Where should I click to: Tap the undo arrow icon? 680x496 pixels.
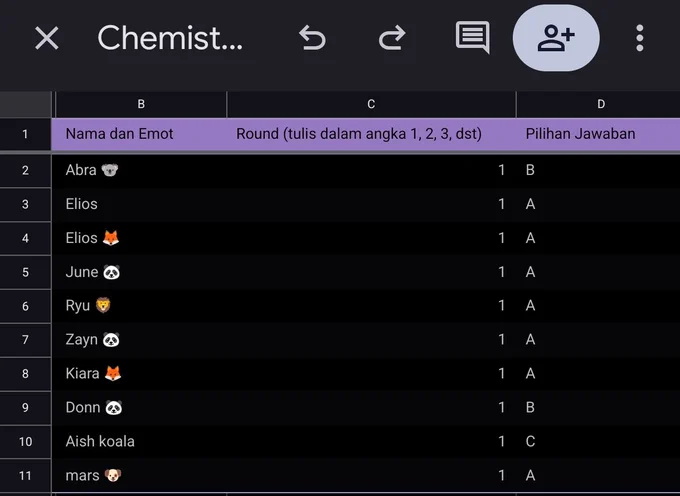point(312,38)
